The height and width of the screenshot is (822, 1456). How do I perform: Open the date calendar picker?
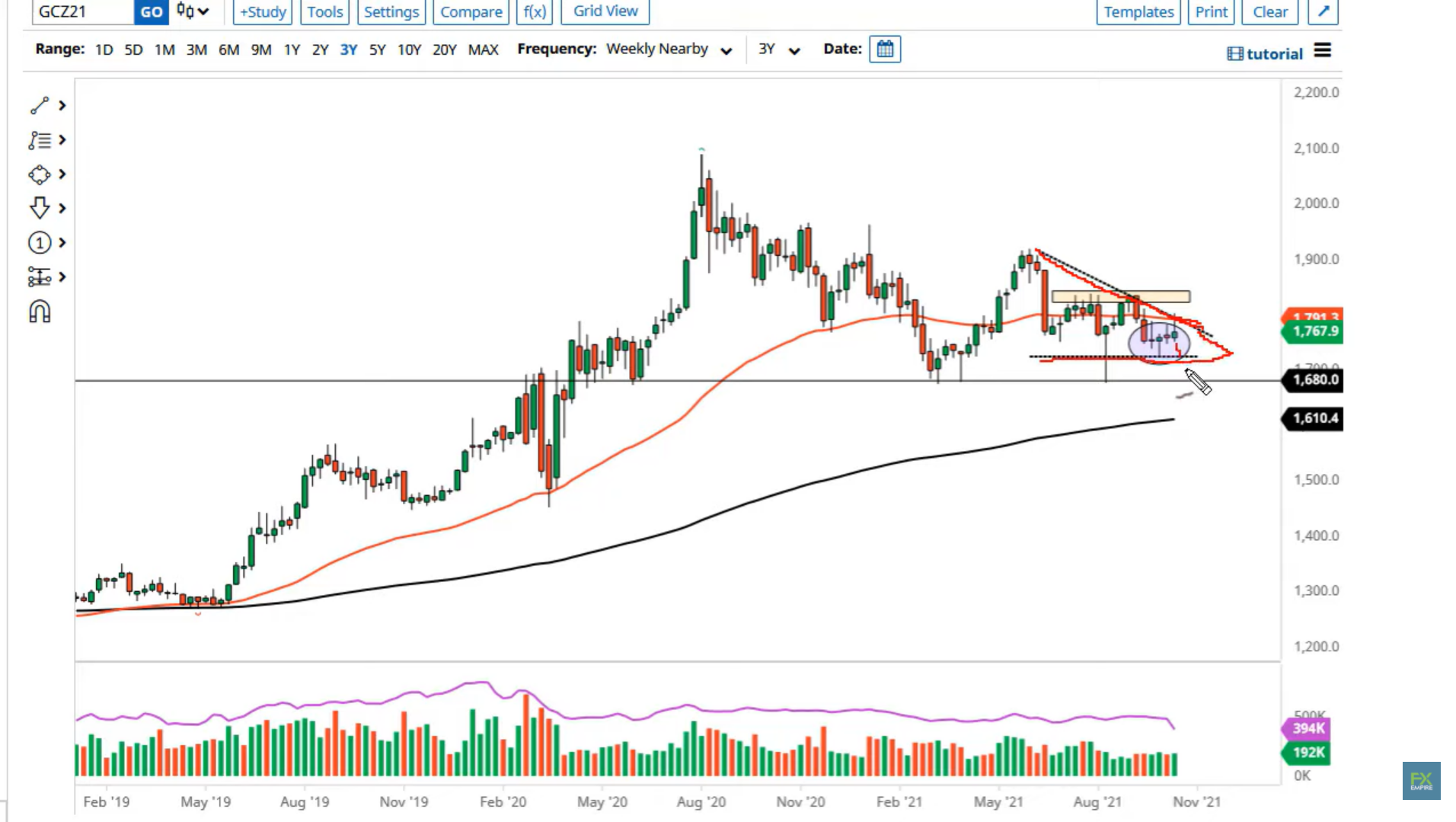pos(885,50)
